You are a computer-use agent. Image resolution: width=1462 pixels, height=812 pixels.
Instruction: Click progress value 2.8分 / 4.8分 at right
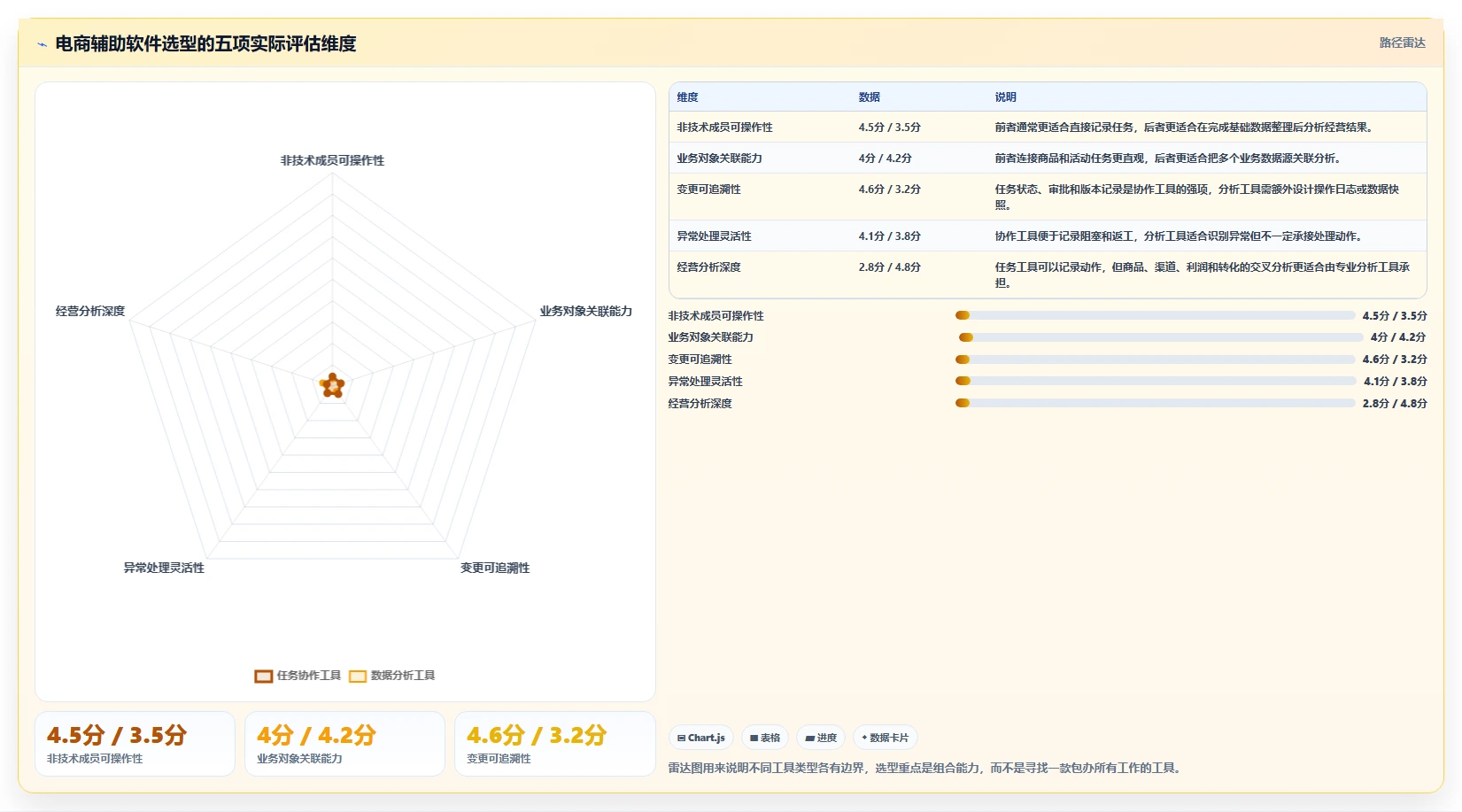tap(1395, 403)
